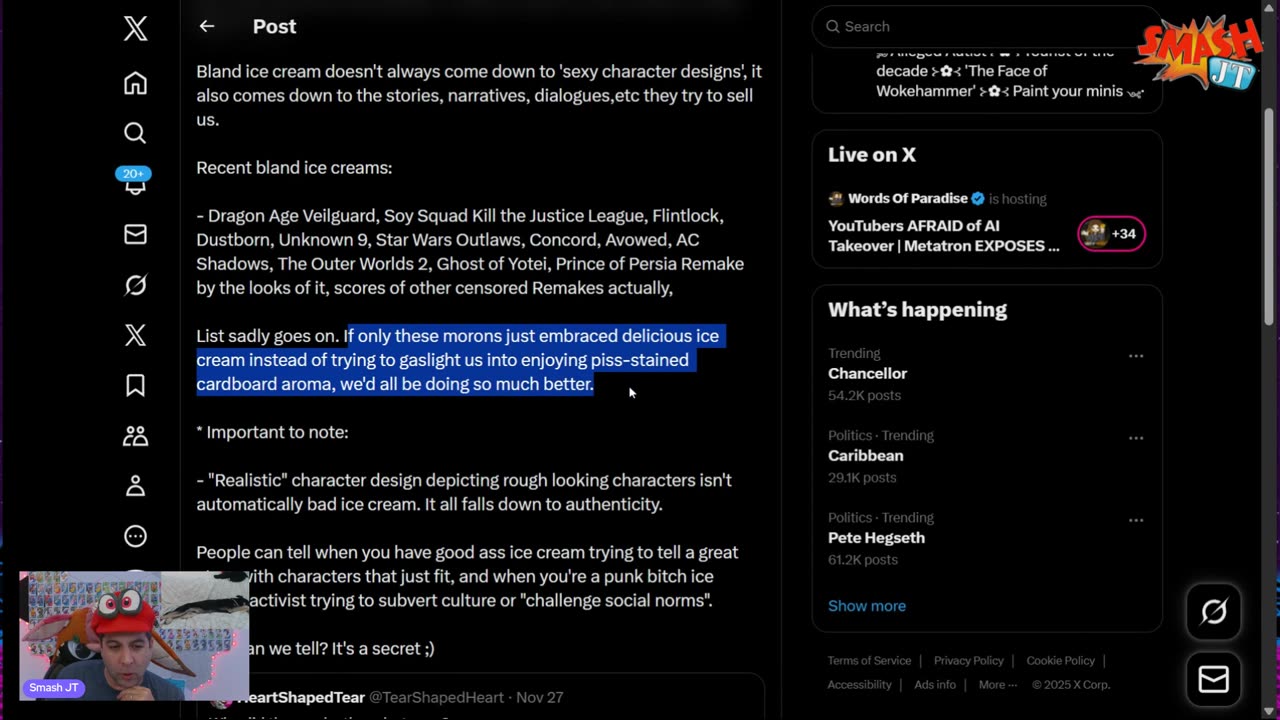The width and height of the screenshot is (1280, 720).
Task: Open the Home feed icon
Action: (135, 83)
